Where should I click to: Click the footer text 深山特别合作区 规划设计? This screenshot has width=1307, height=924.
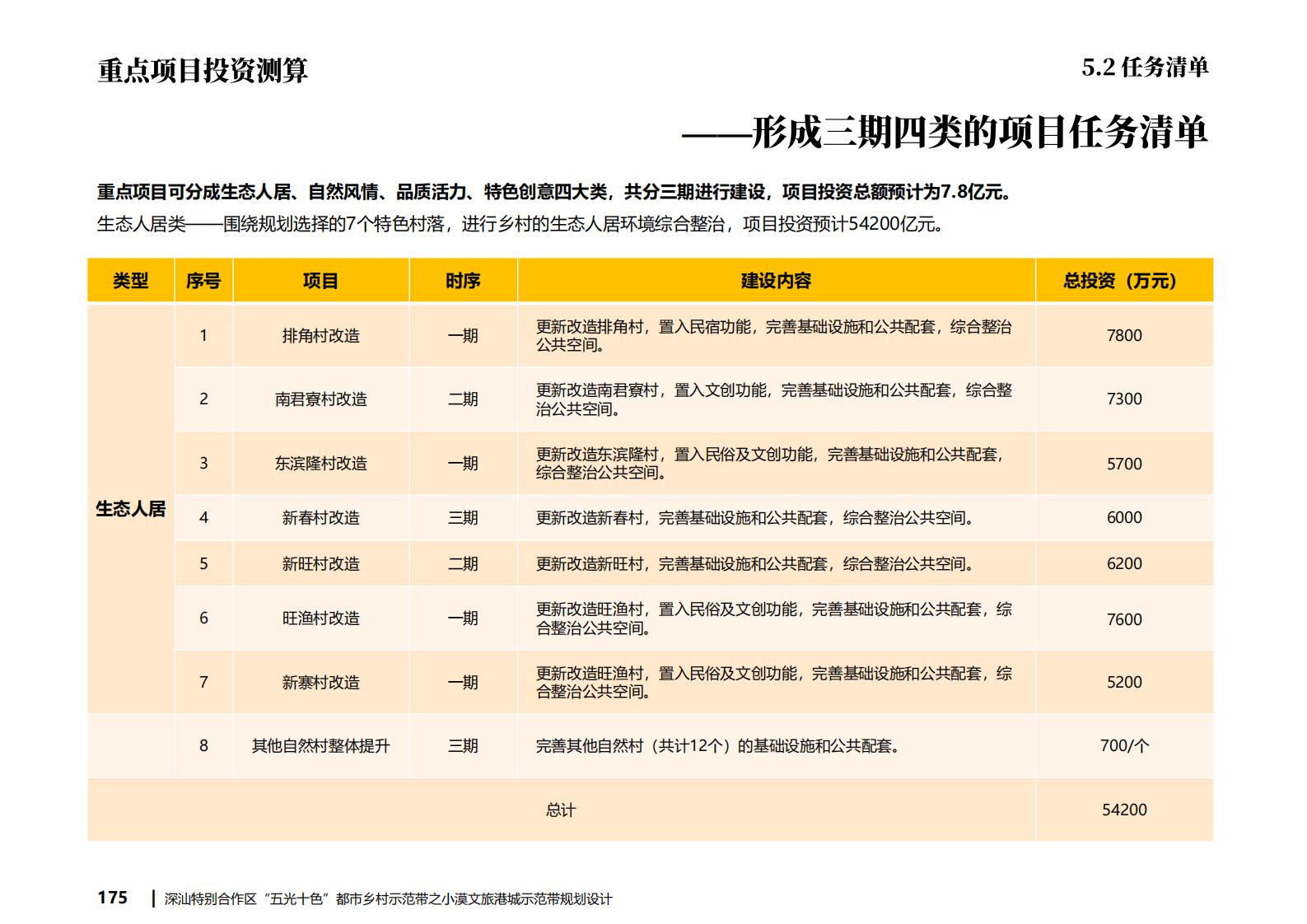coord(389,899)
